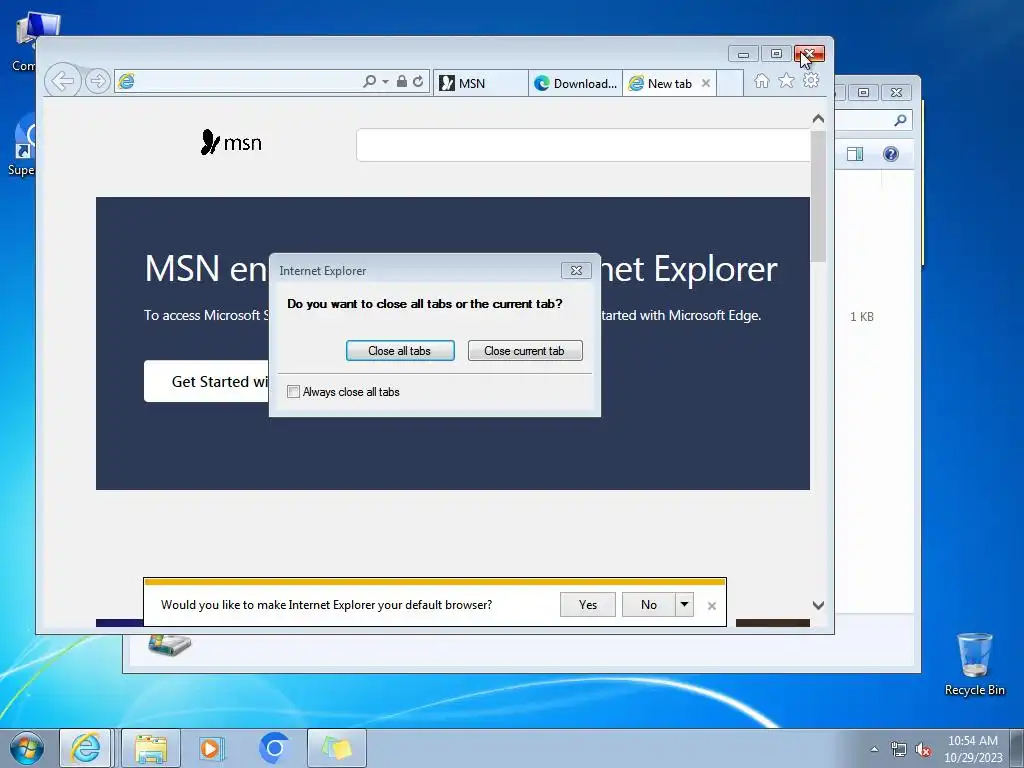1024x768 pixels.
Task: Open the address bar autocomplete dropdown arrow
Action: point(385,82)
